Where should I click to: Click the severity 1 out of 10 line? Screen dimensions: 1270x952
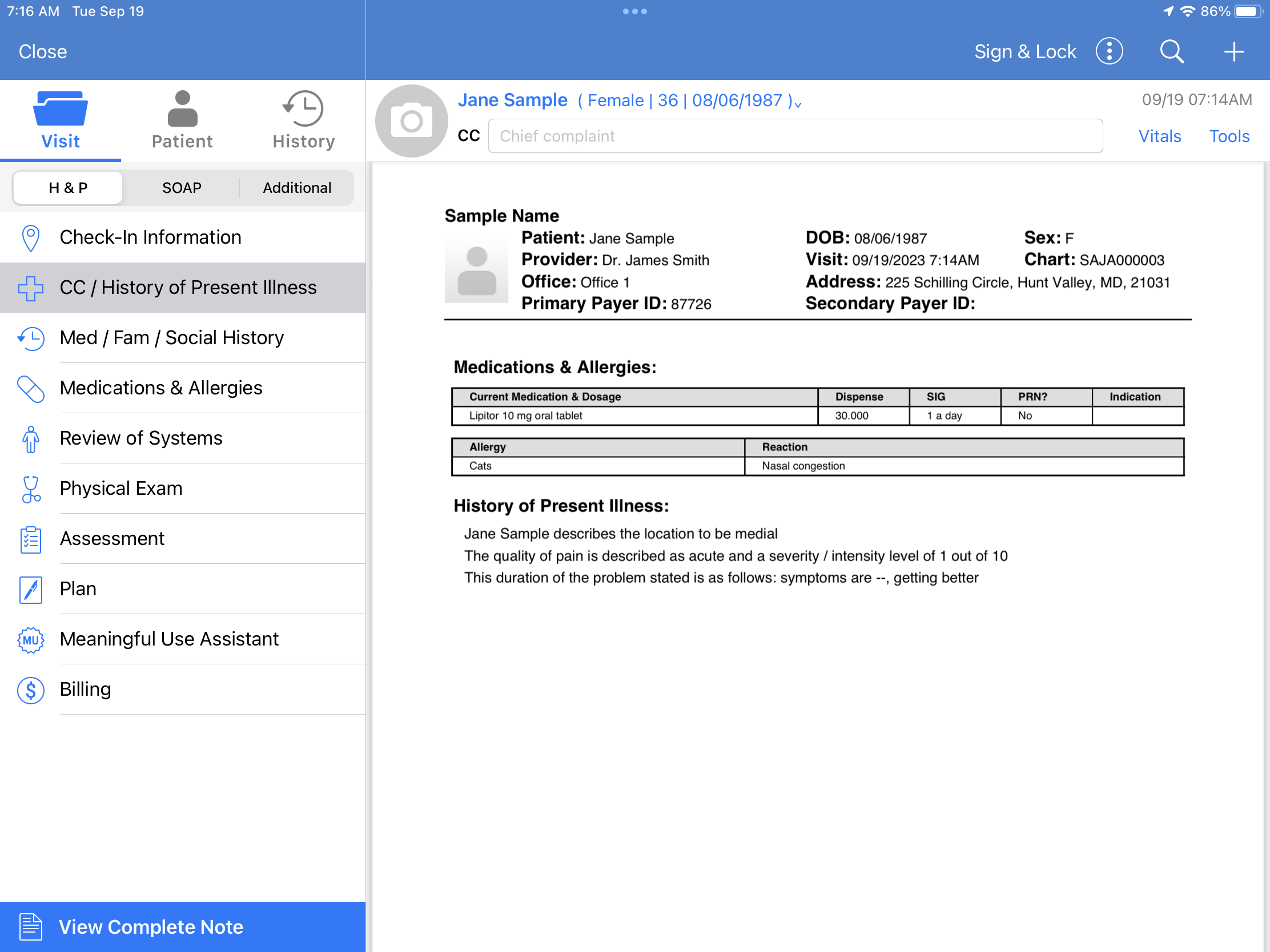736,556
